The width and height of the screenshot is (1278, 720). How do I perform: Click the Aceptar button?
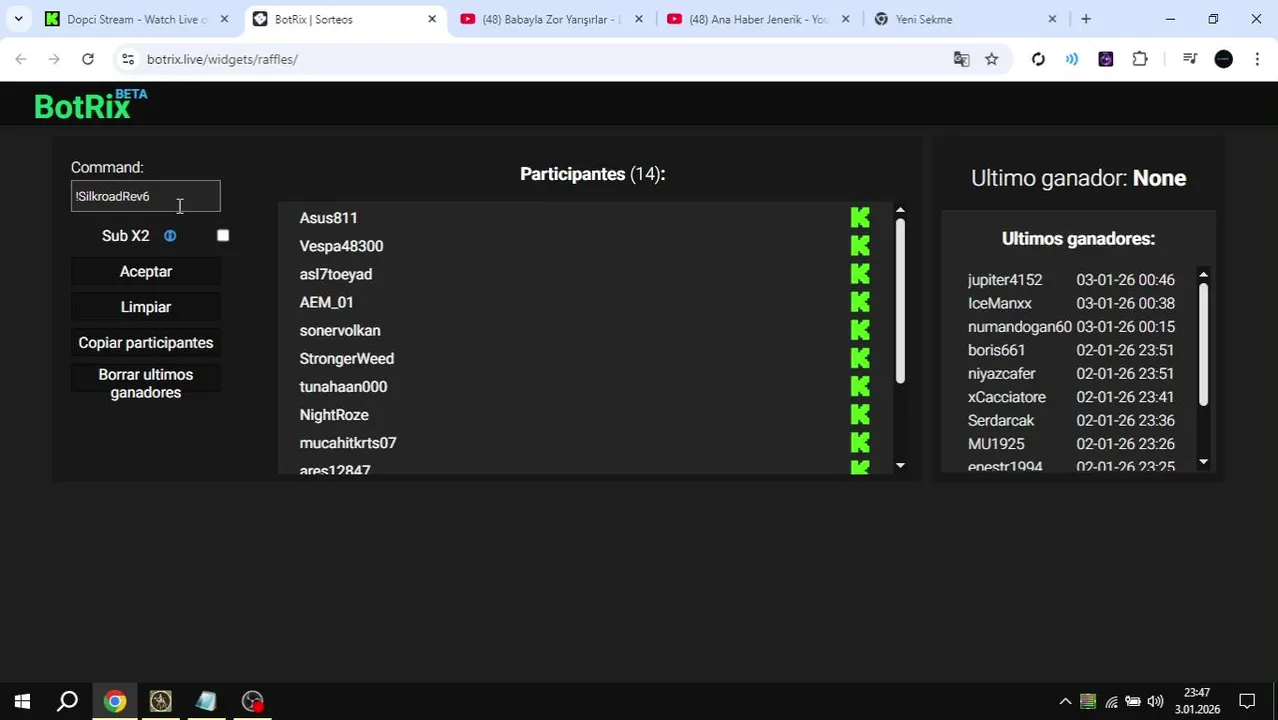click(146, 272)
